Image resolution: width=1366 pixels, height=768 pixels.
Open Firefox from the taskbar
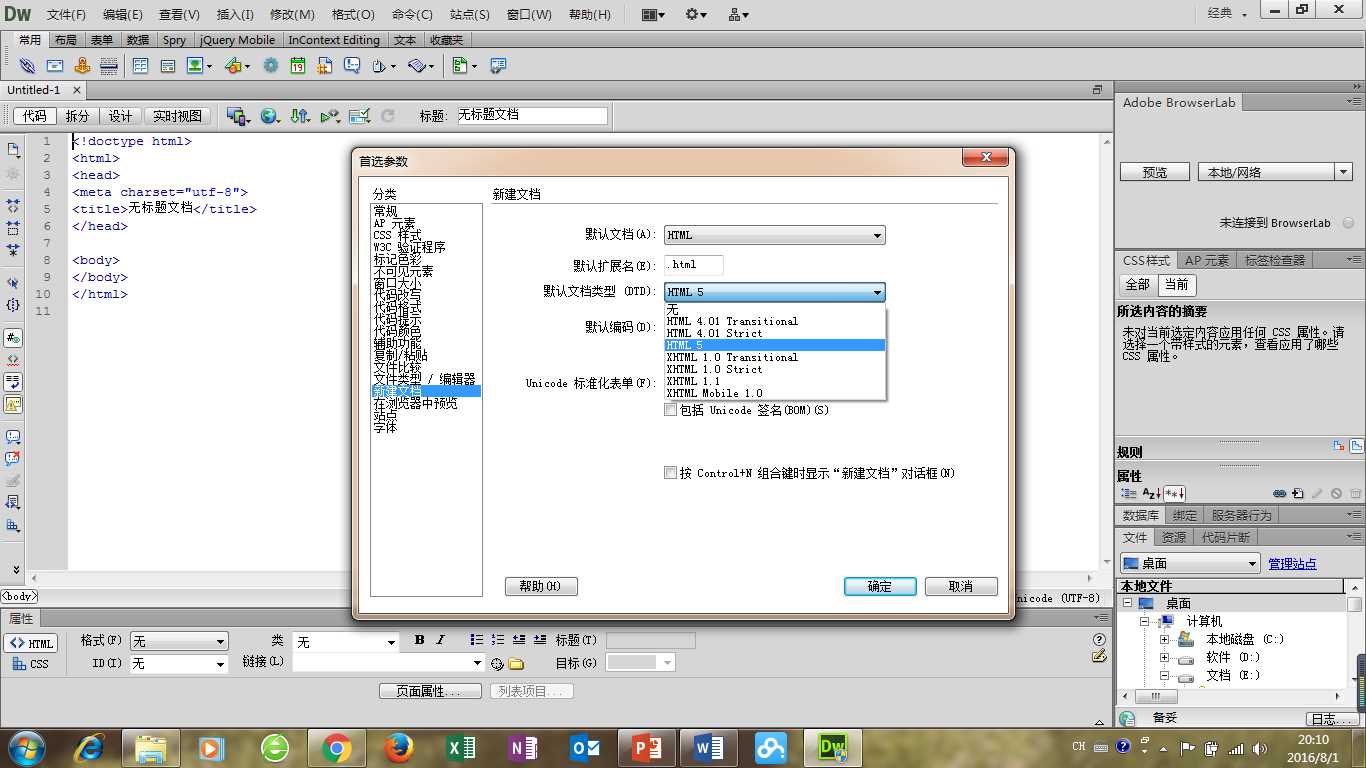[x=399, y=747]
